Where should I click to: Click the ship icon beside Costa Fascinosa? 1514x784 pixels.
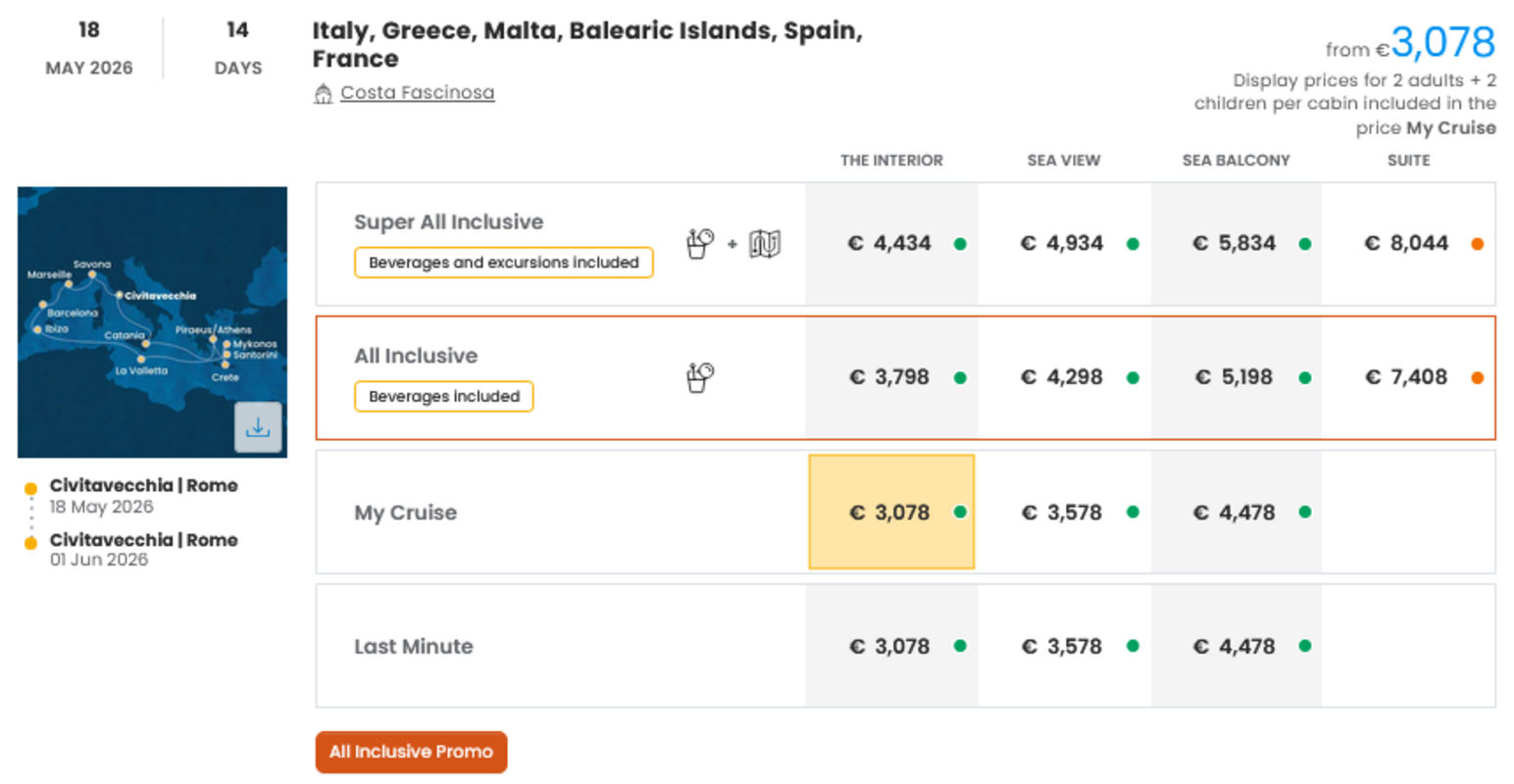[x=323, y=94]
